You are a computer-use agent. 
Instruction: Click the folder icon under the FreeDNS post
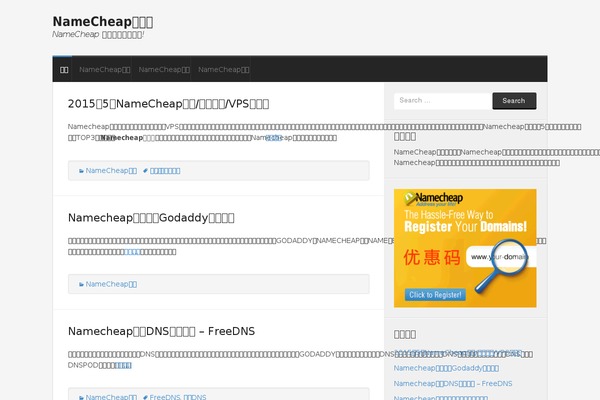point(81,397)
